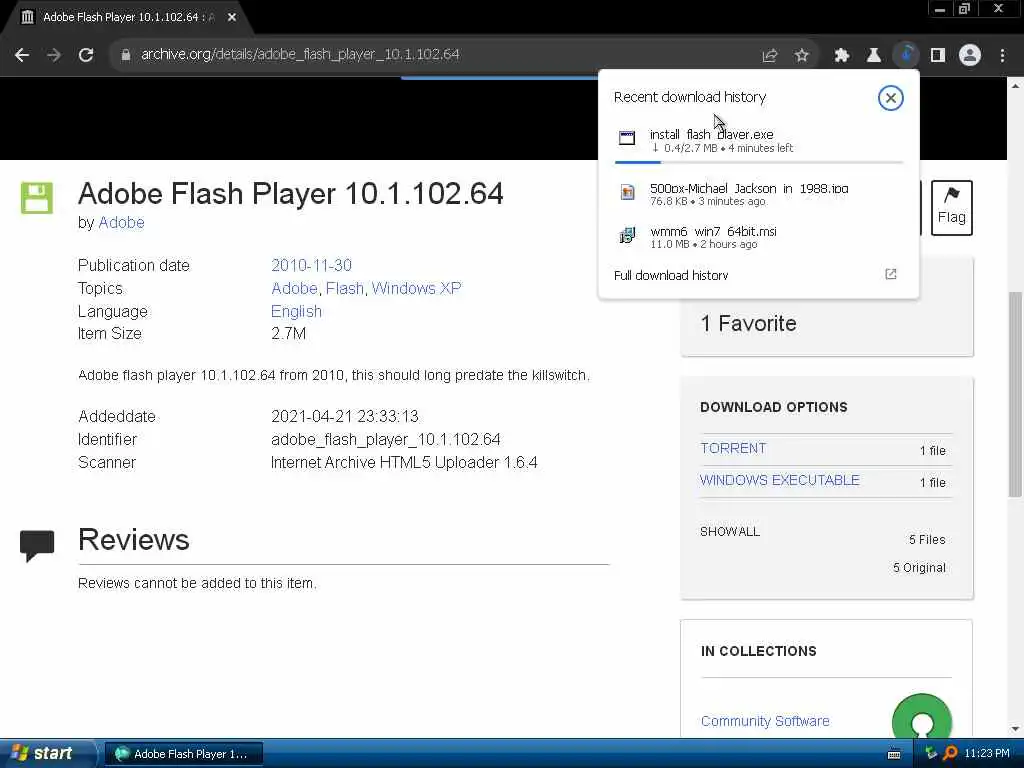
Task: Close the Adobe Flash Player browser tab
Action: [232, 18]
